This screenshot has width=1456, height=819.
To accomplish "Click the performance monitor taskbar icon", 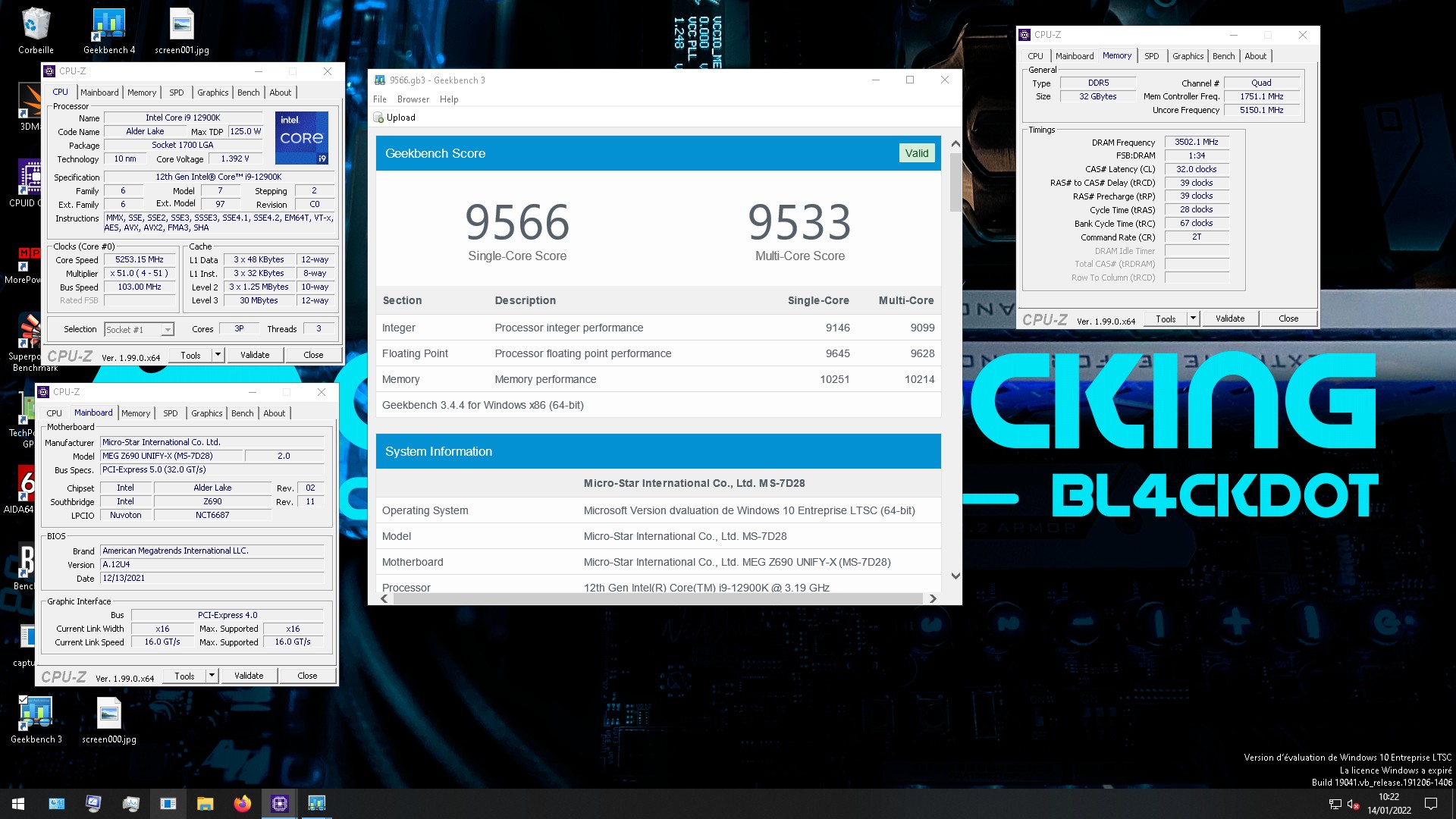I will coord(130,804).
